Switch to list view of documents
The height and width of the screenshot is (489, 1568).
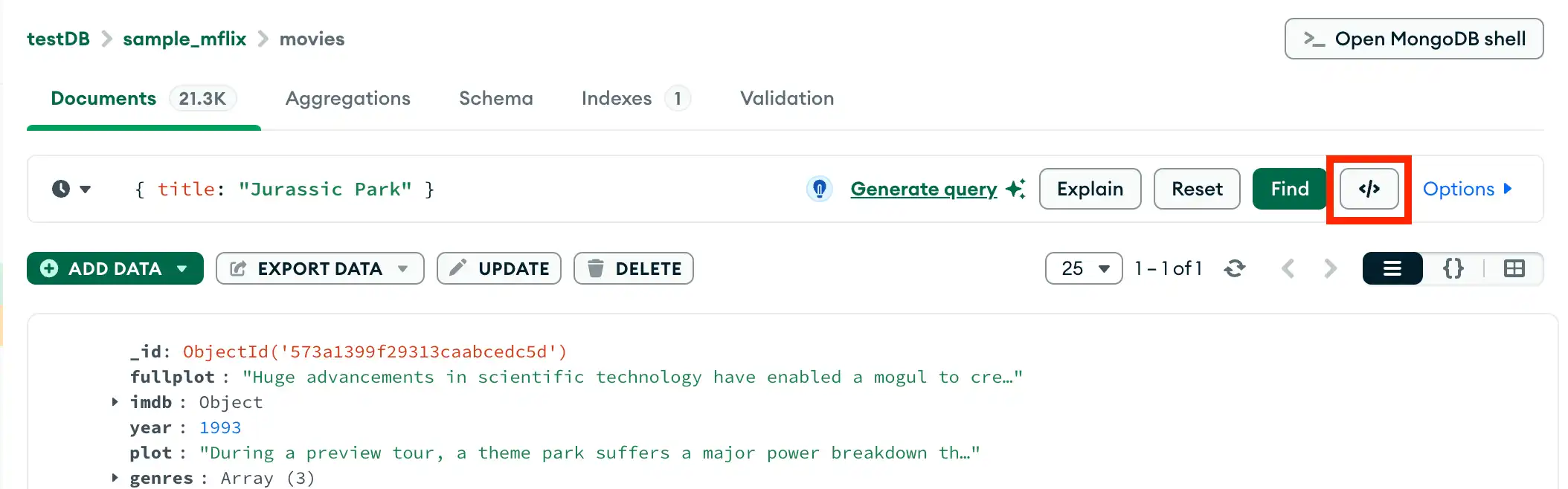[1392, 268]
